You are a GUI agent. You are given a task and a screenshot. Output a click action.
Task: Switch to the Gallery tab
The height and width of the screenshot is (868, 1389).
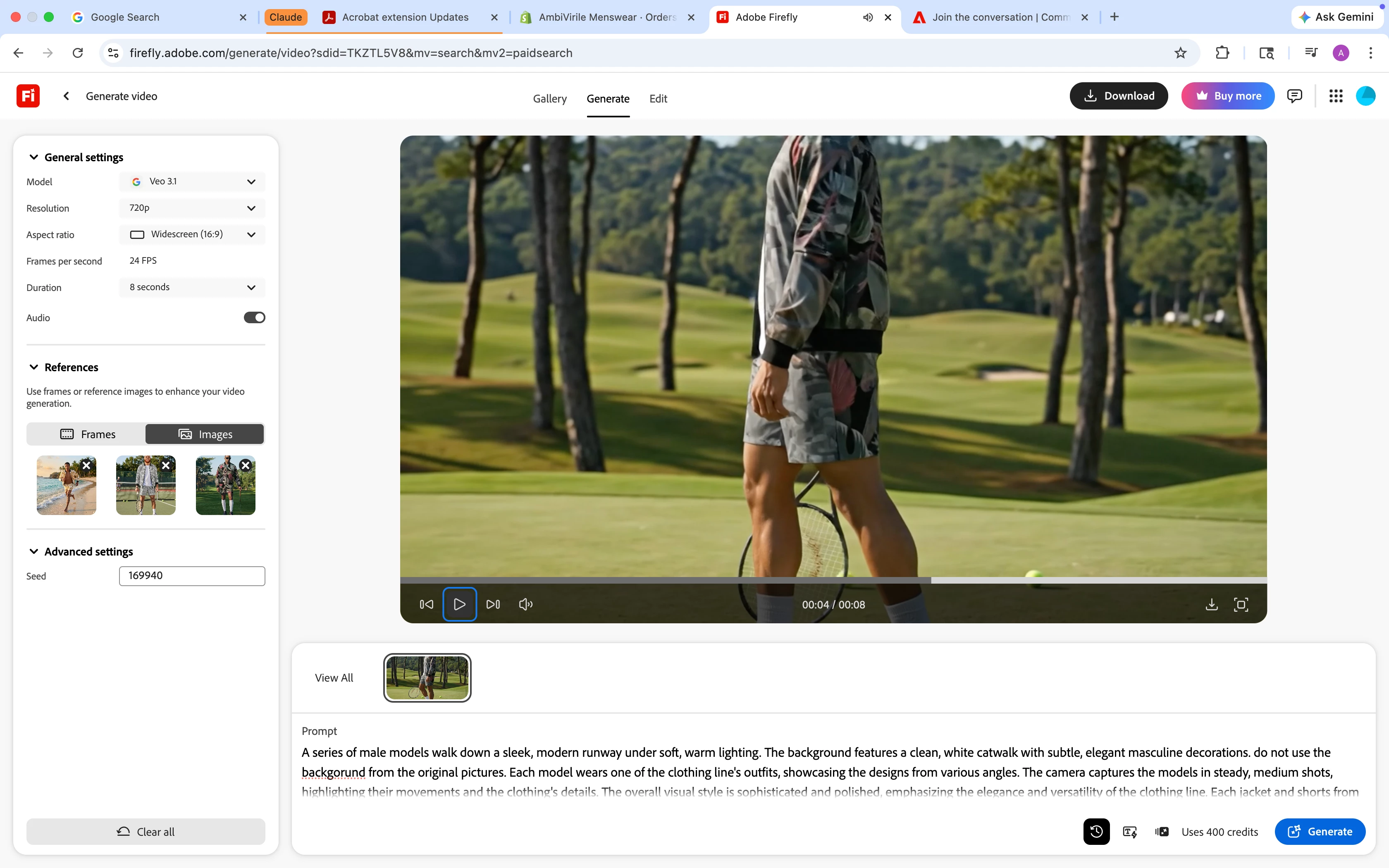tap(549, 99)
